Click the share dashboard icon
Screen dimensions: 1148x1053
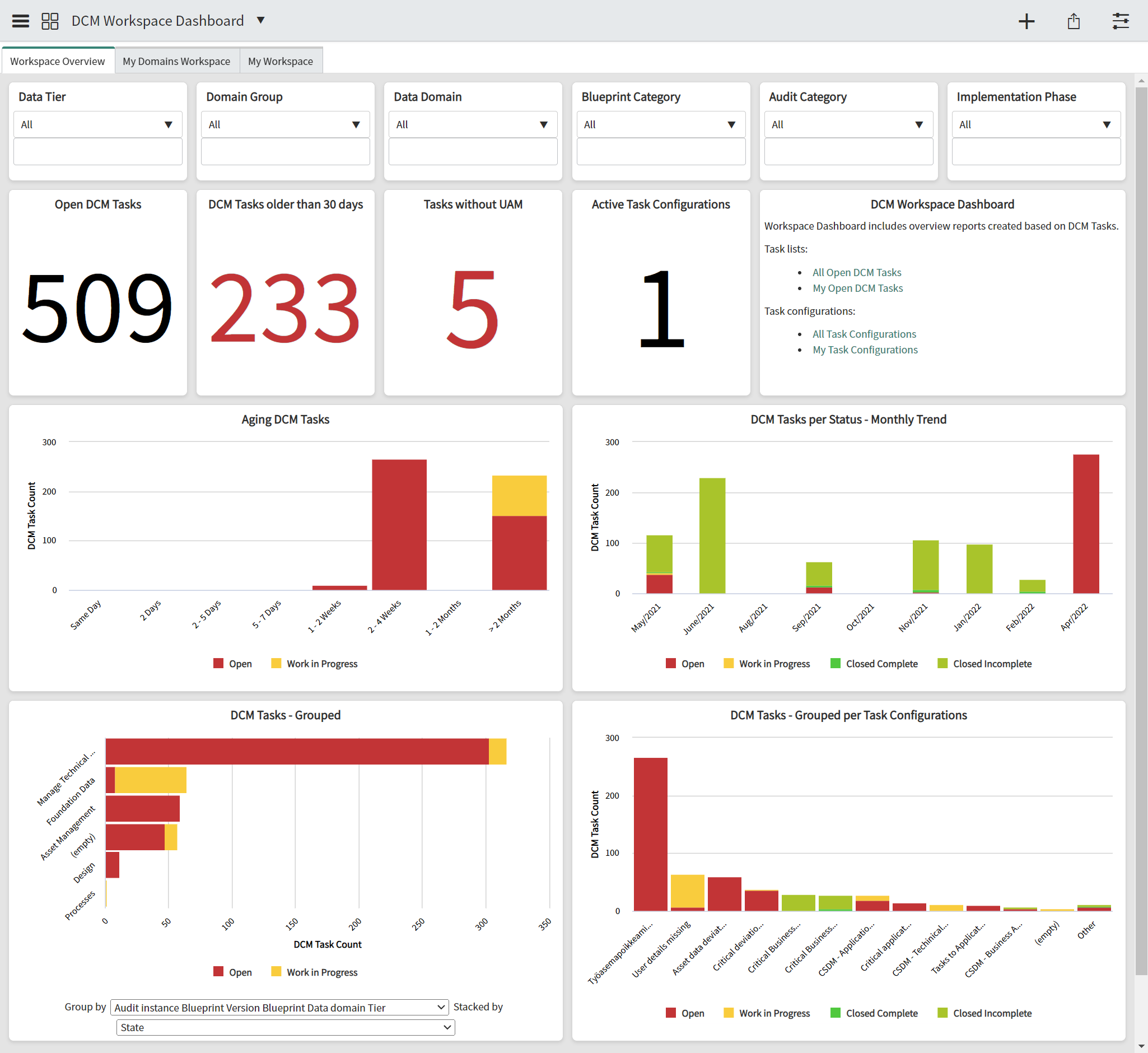point(1074,22)
